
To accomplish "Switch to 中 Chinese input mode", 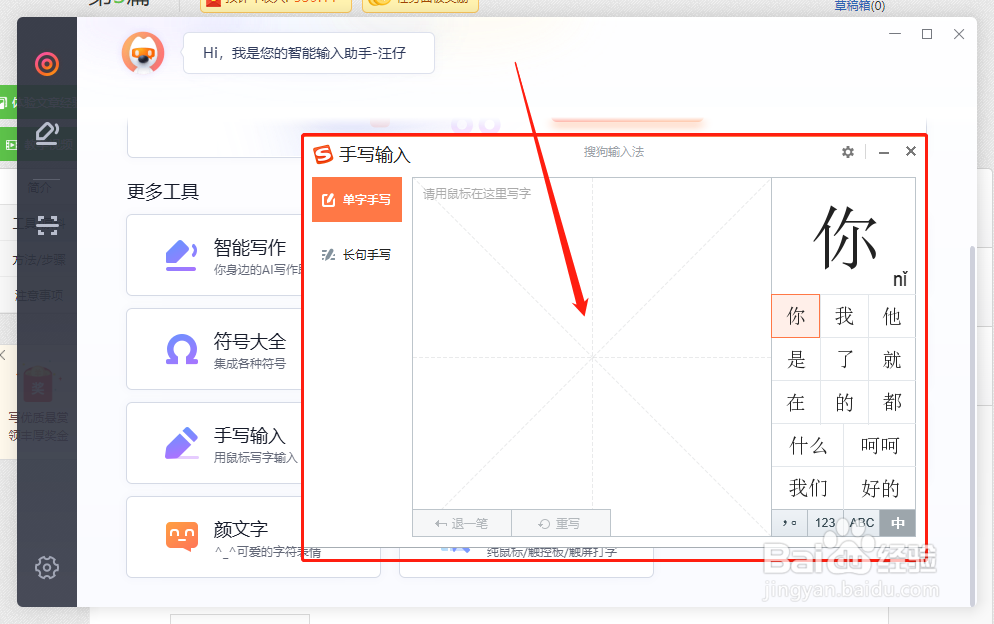I will (x=898, y=523).
